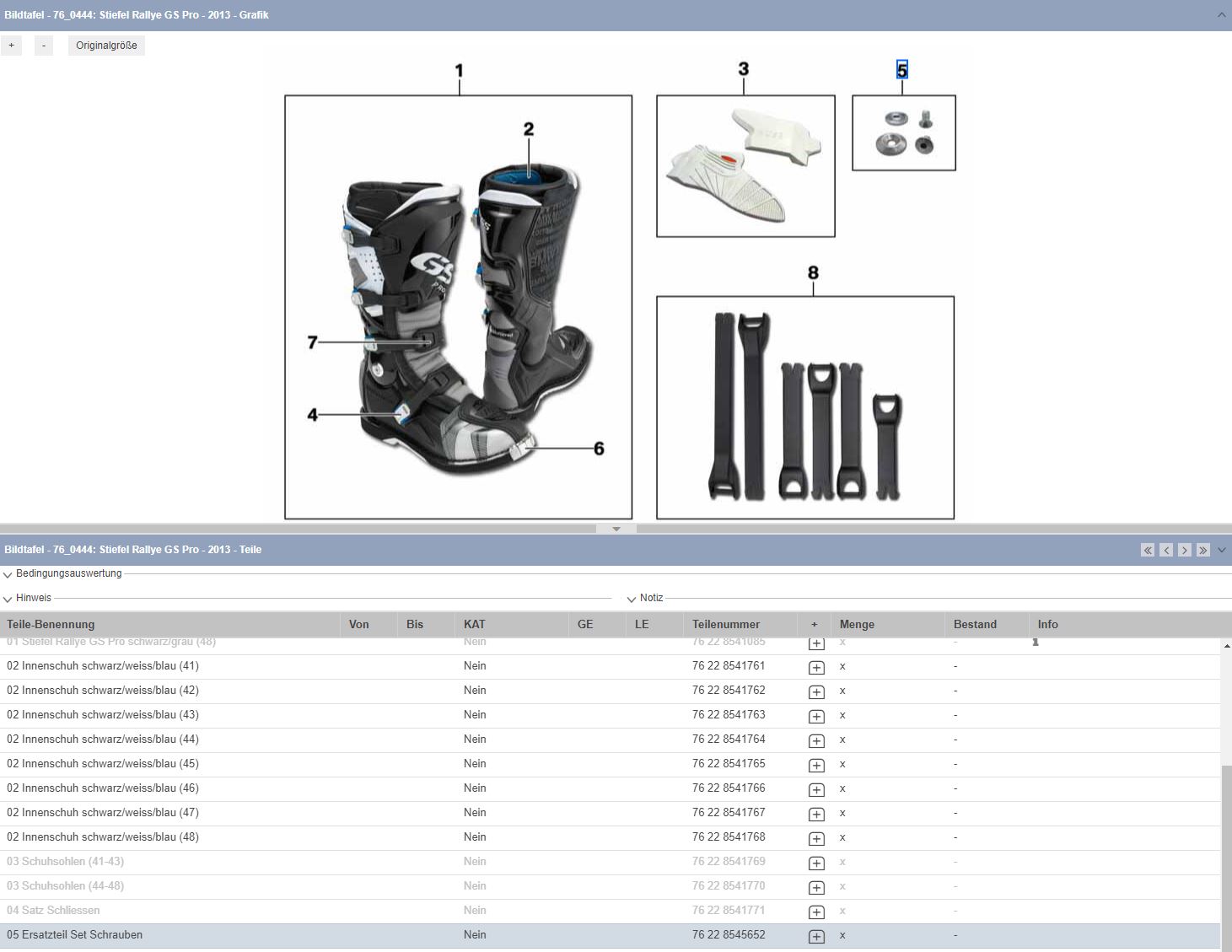Image resolution: width=1232 pixels, height=952 pixels.
Task: Click the Von column header
Action: click(369, 625)
